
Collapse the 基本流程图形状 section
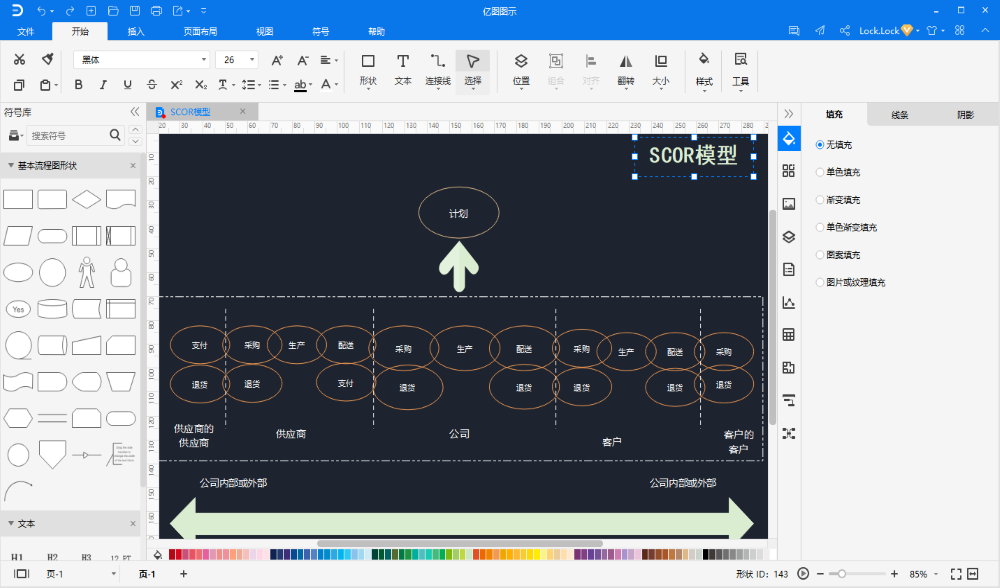point(11,165)
